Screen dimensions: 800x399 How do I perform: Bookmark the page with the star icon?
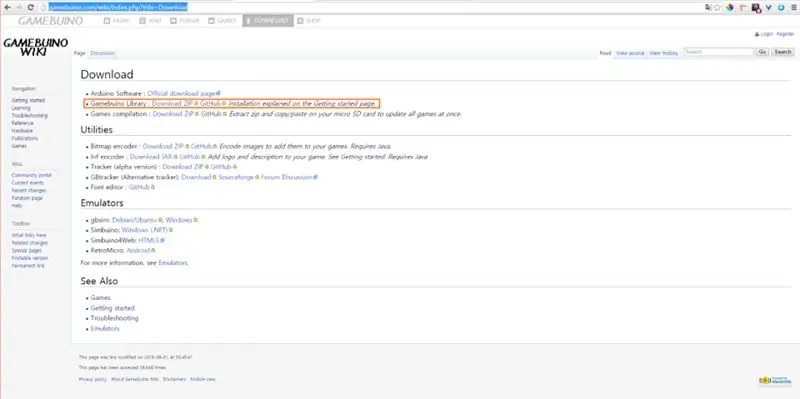click(718, 8)
